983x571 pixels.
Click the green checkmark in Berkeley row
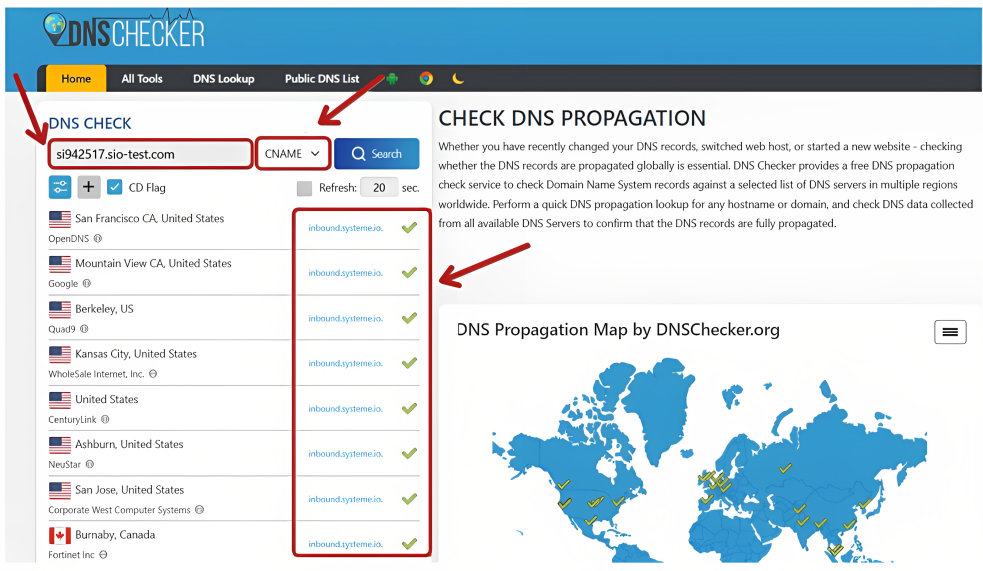409,318
